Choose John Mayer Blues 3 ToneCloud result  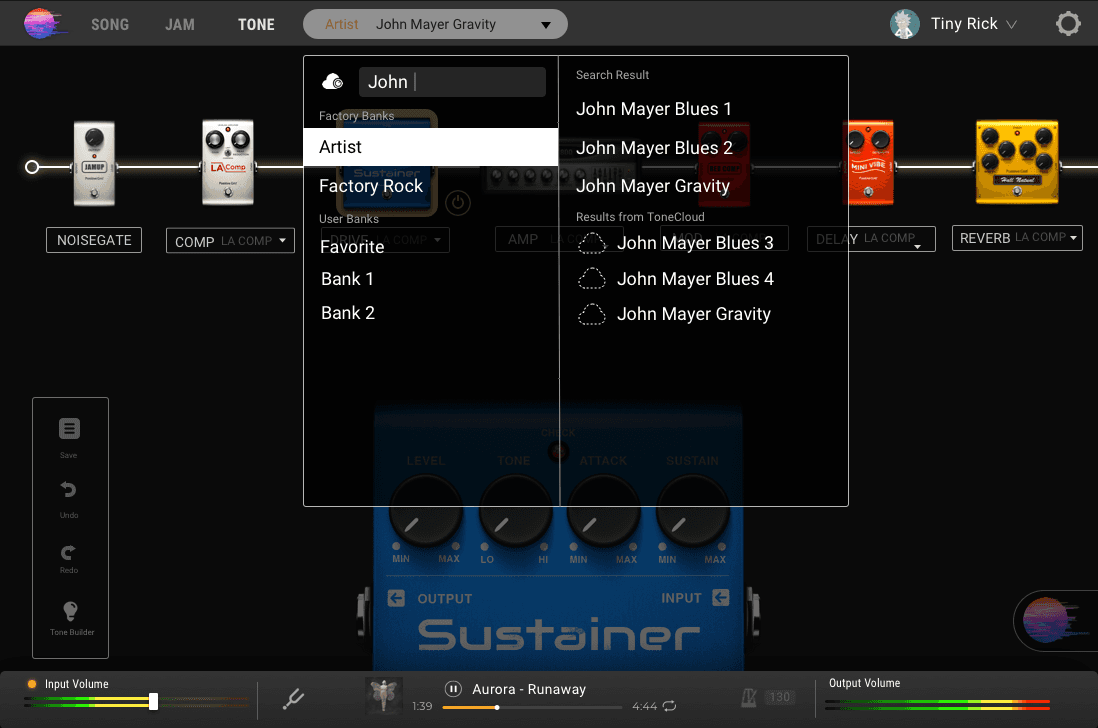point(695,243)
